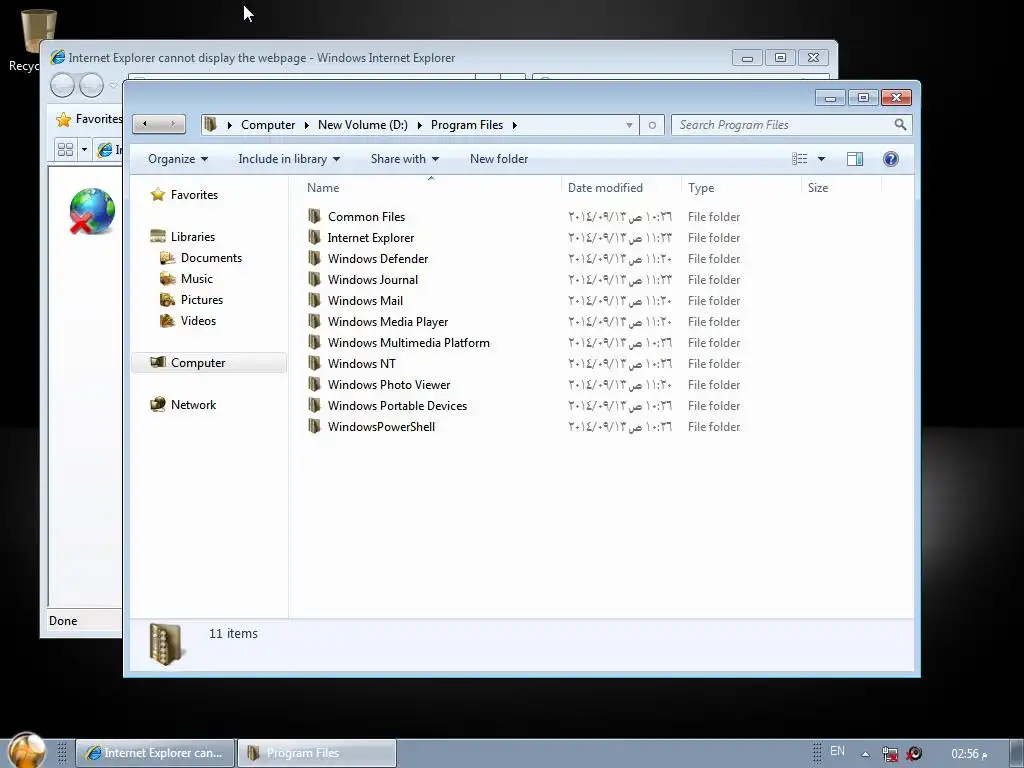Viewport: 1024px width, 768px height.
Task: Go back with the Explorer back arrow
Action: point(145,124)
